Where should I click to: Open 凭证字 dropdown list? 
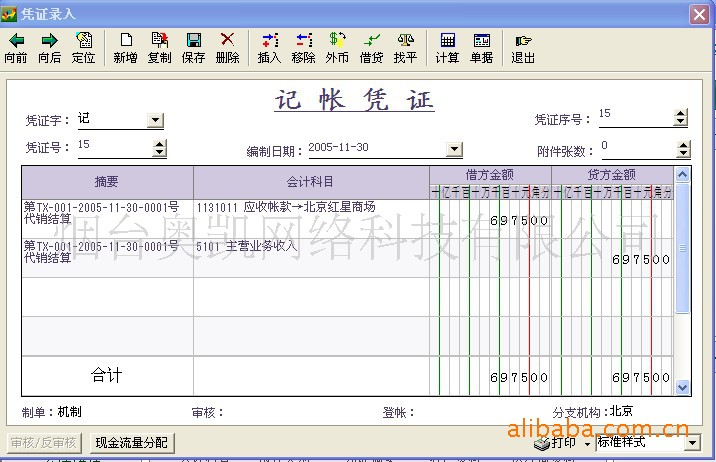point(155,120)
